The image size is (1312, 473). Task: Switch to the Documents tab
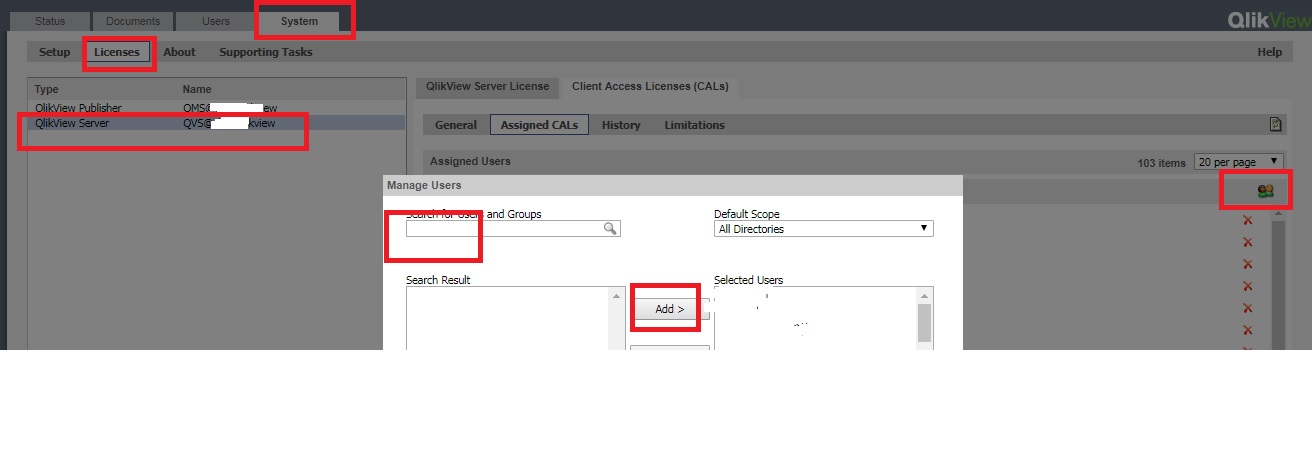pos(132,21)
